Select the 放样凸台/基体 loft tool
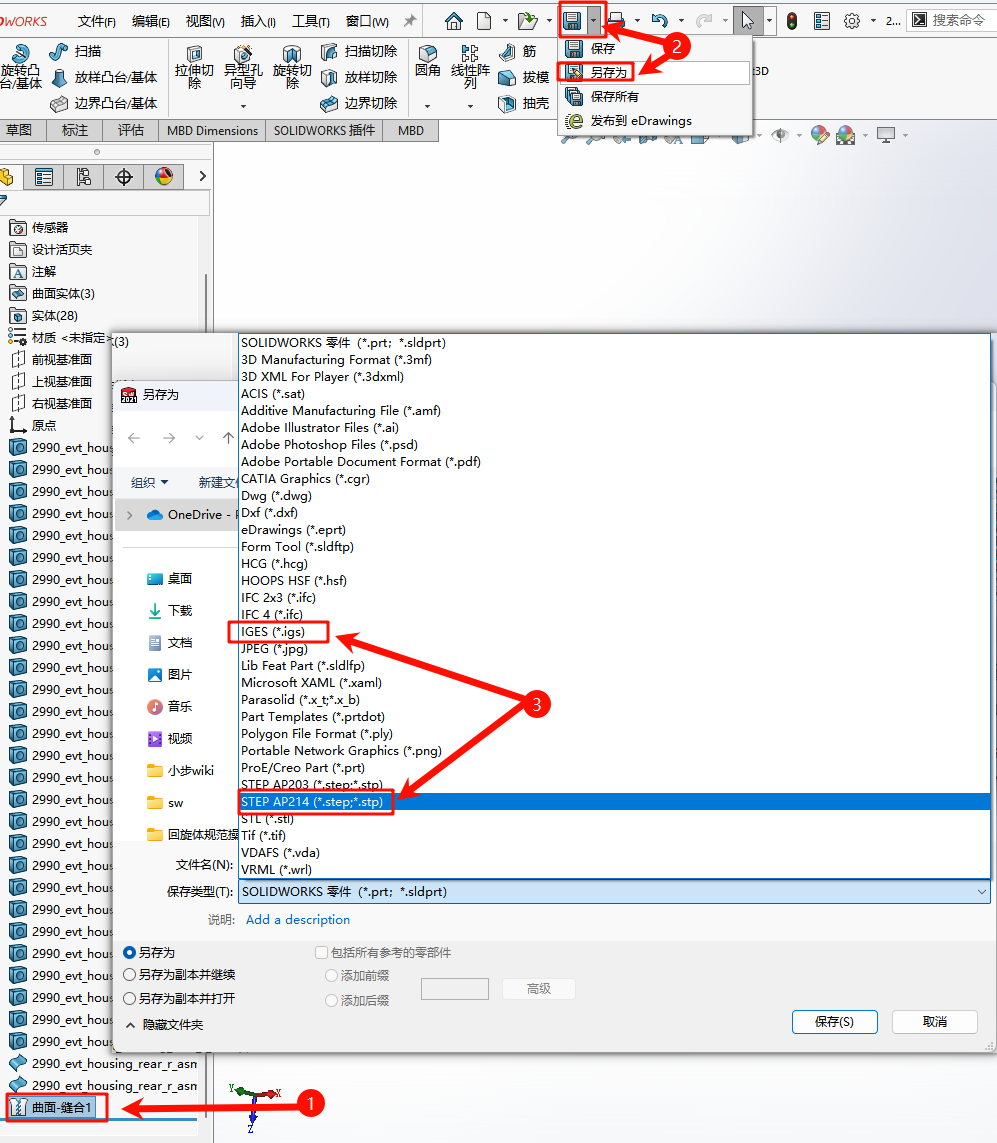Screen dimensions: 997x1143 point(104,77)
